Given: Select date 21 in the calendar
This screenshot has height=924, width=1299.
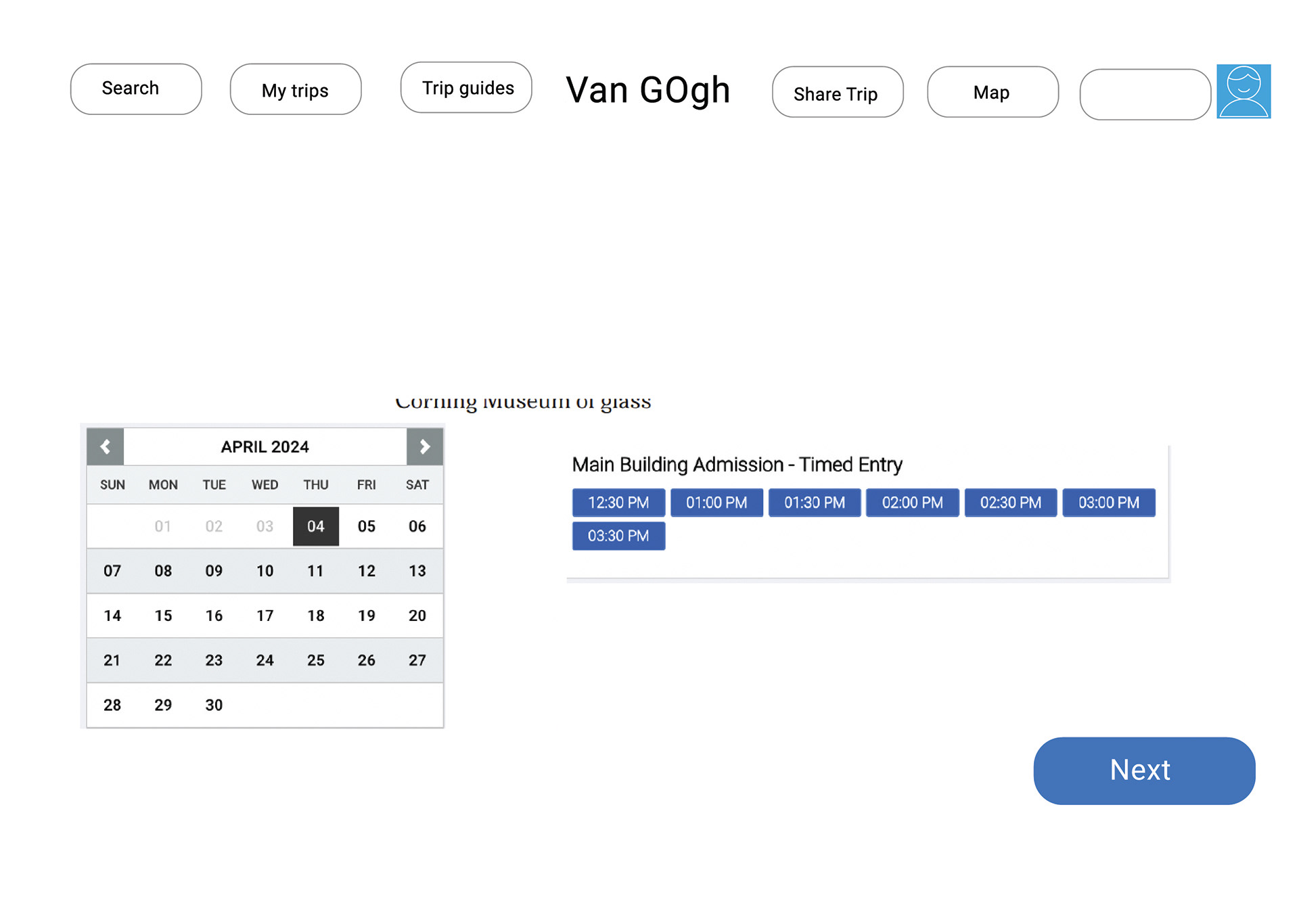Looking at the screenshot, I should point(112,660).
